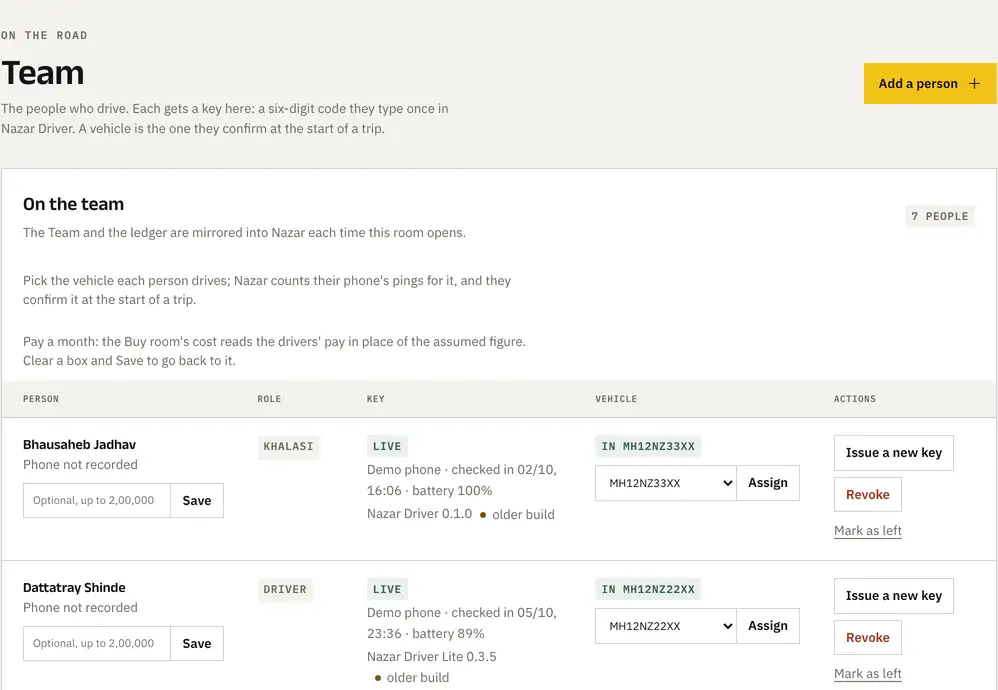Viewport: 998px width, 690px height.
Task: Click the ON THE ROAD section label
Action: [44, 36]
